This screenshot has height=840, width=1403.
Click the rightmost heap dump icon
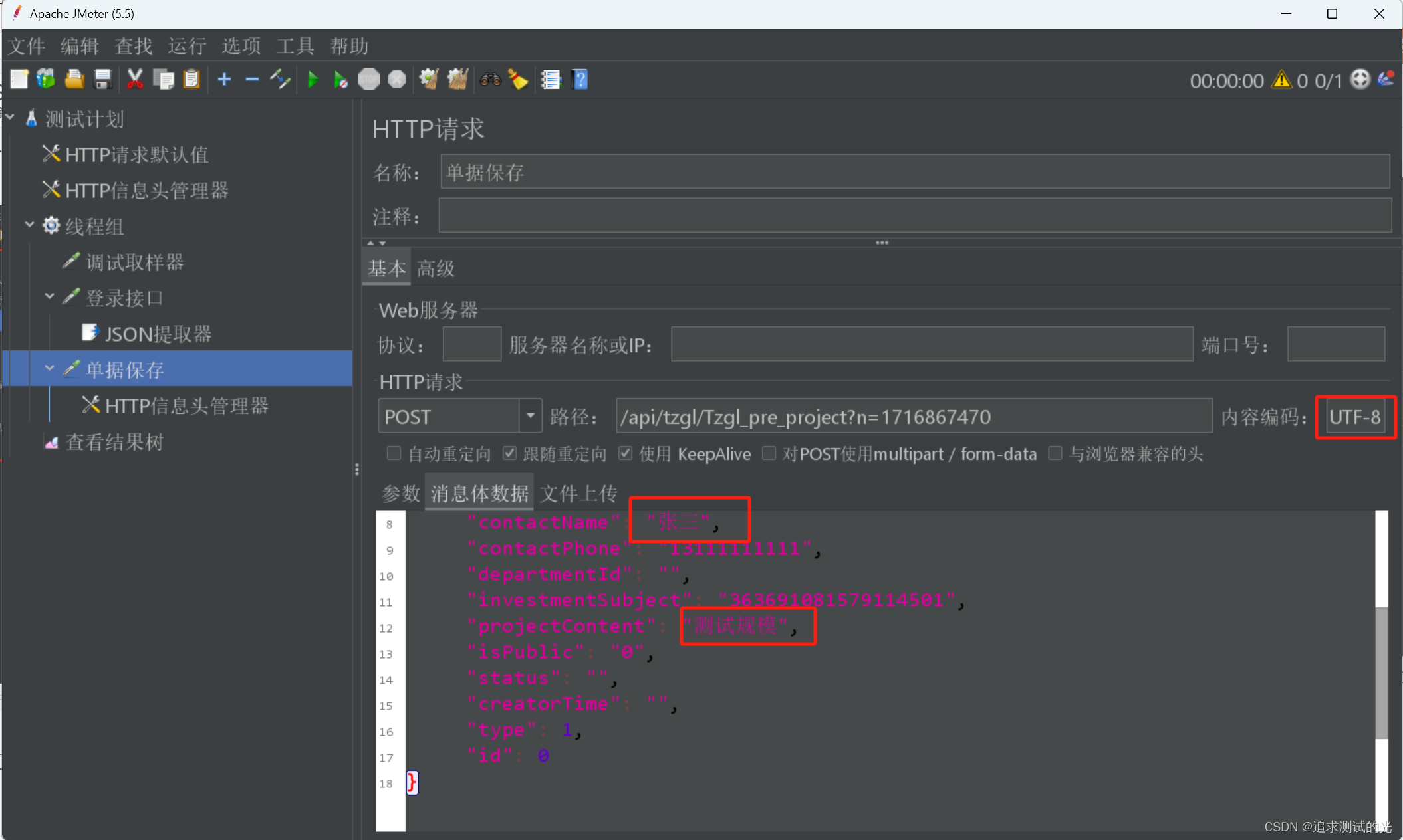pyautogui.click(x=1387, y=80)
